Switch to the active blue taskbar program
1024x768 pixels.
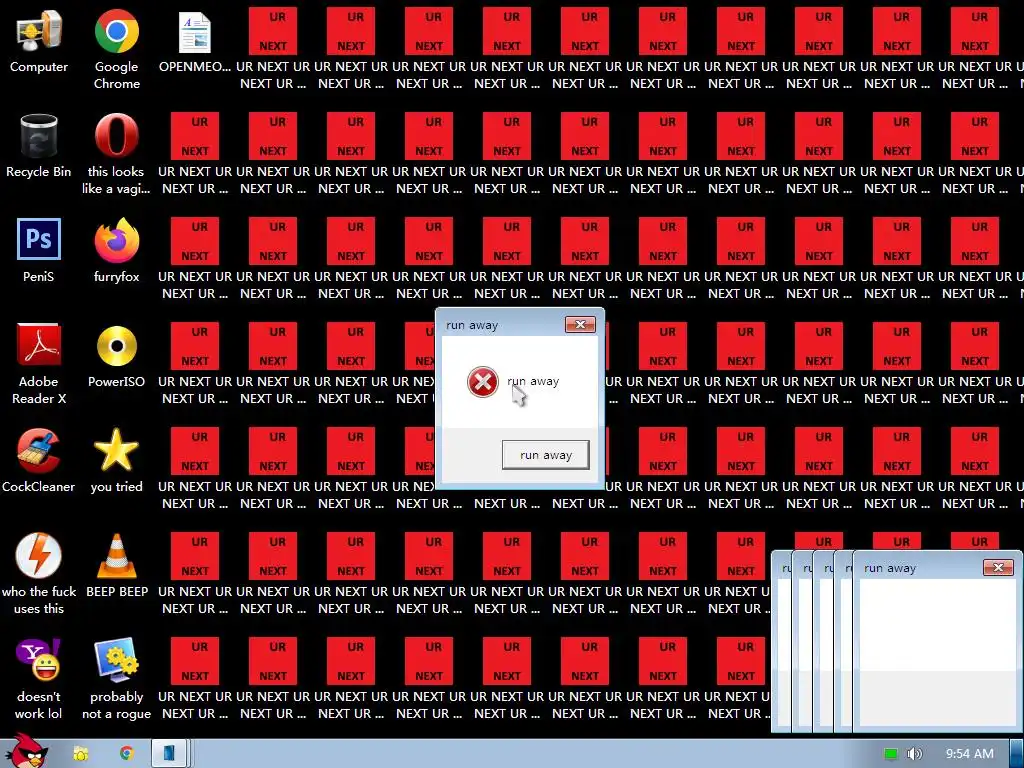(171, 753)
